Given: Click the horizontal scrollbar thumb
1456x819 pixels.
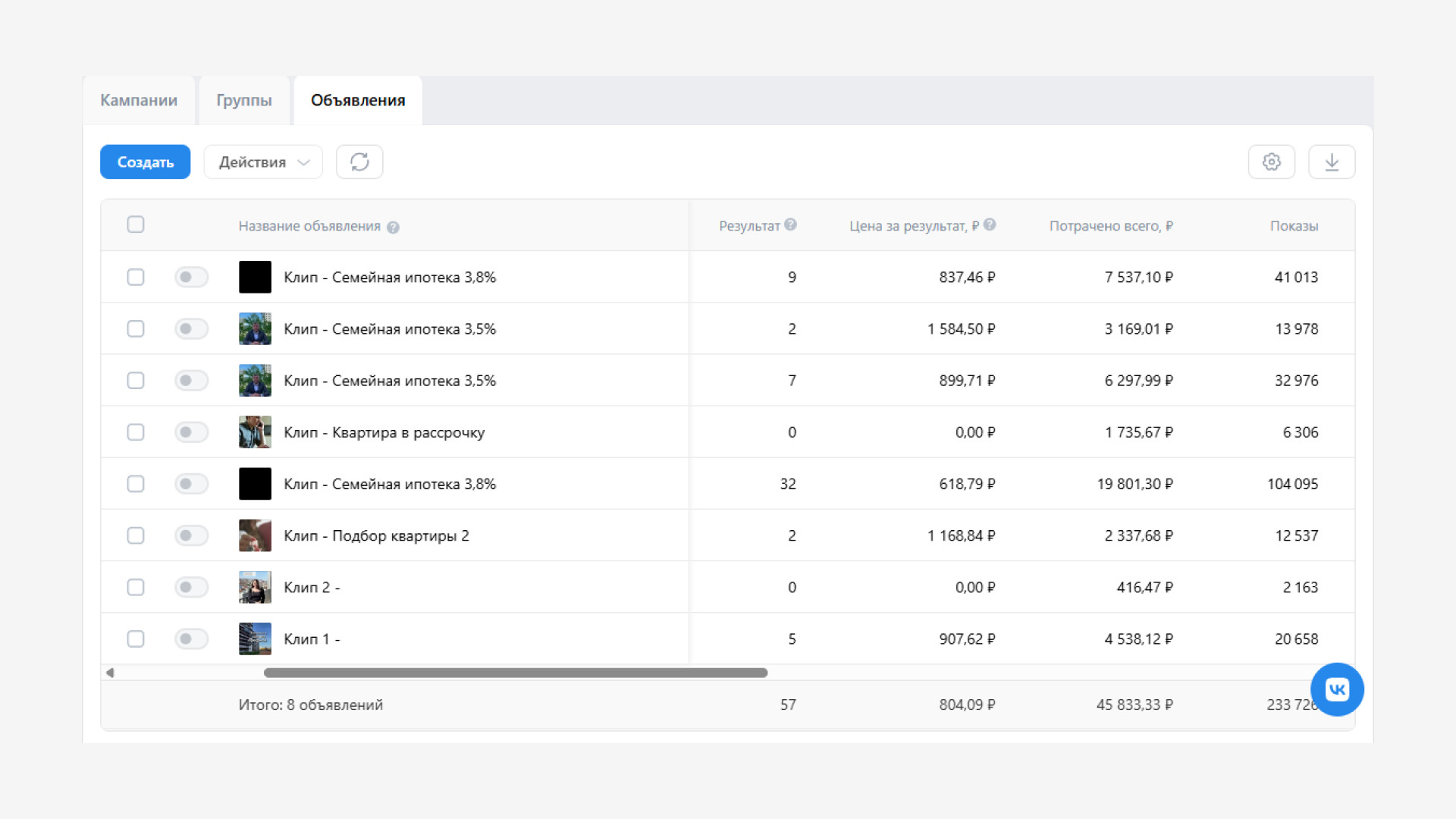Looking at the screenshot, I should 516,673.
